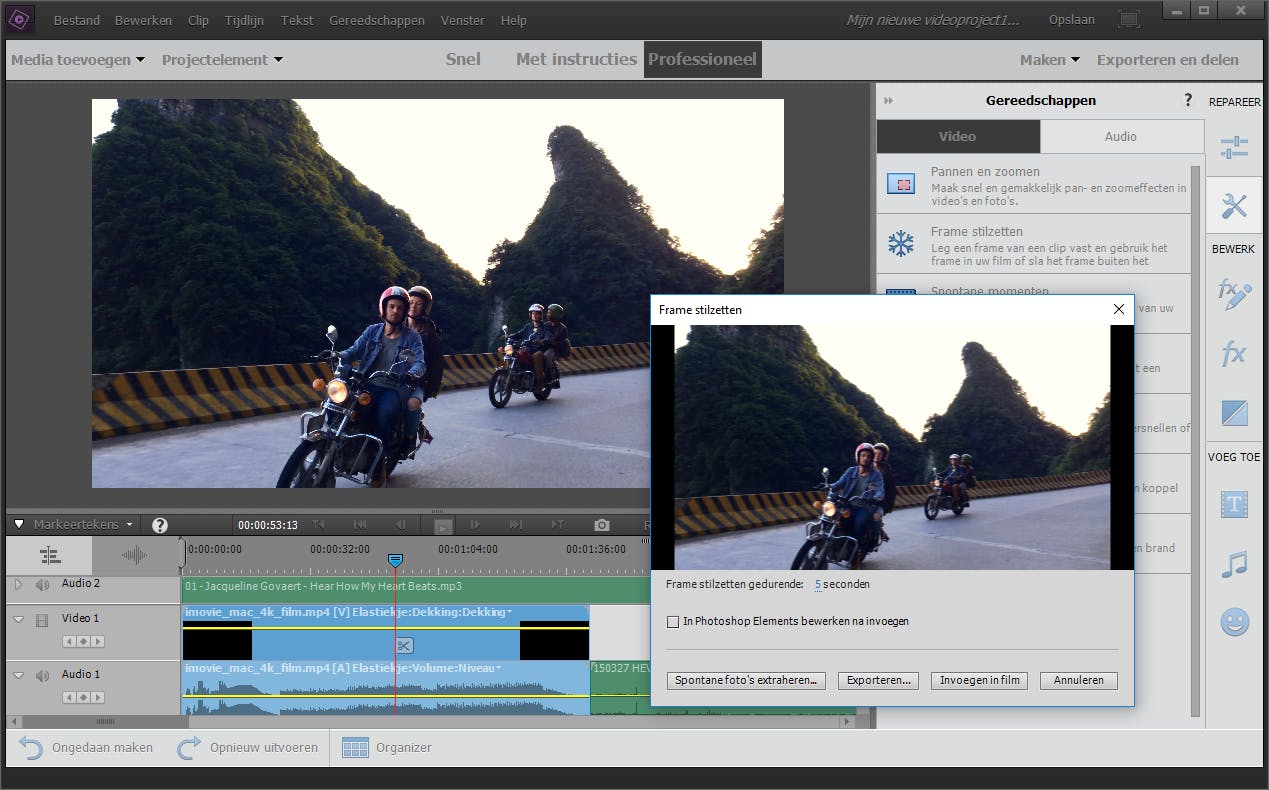
Task: Mute the Audio 2 track speaker
Action: click(42, 585)
